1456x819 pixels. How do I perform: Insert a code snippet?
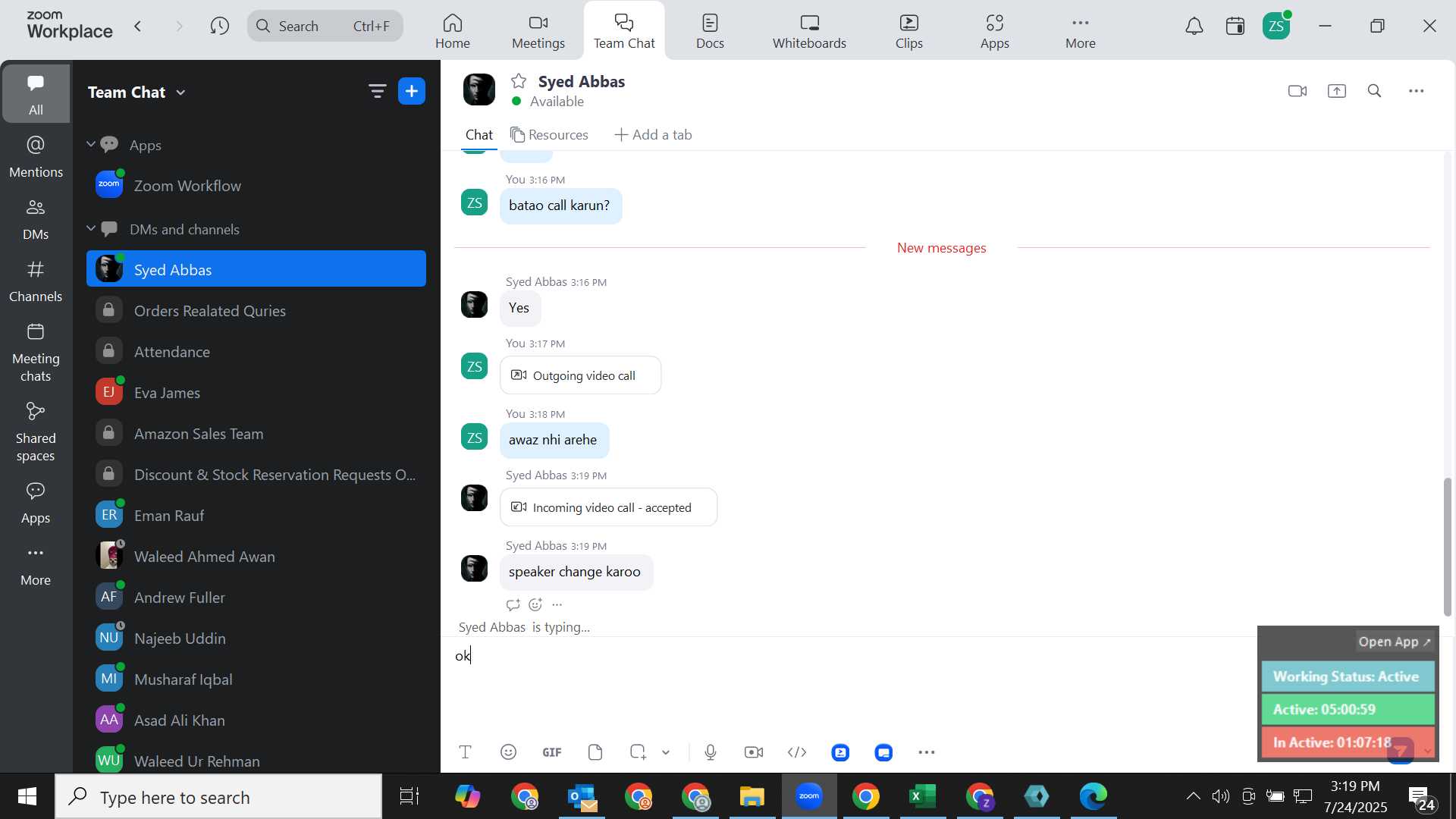tap(797, 752)
